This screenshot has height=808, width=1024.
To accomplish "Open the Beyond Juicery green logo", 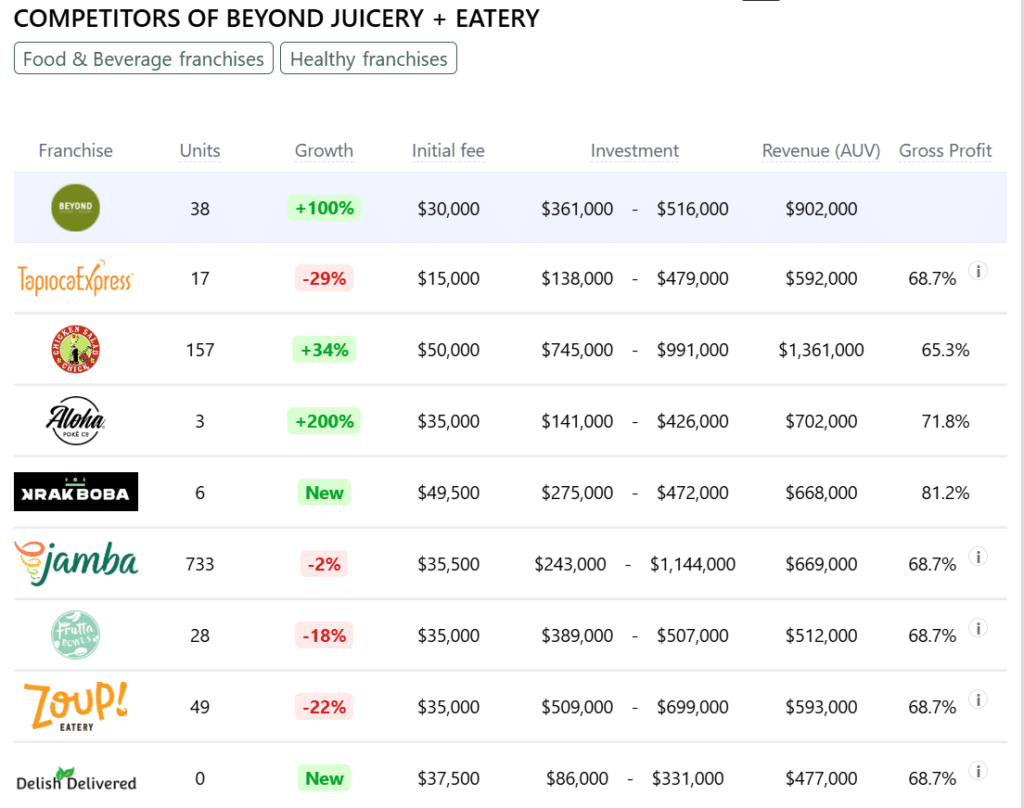I will [75, 208].
